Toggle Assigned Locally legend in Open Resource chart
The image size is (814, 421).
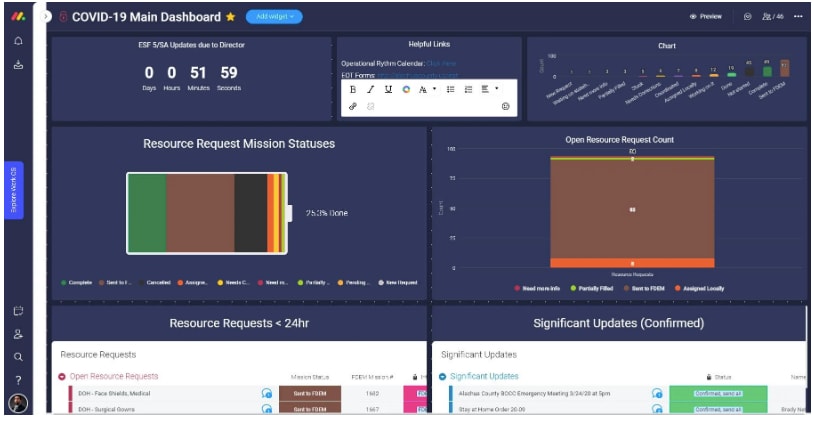point(699,288)
